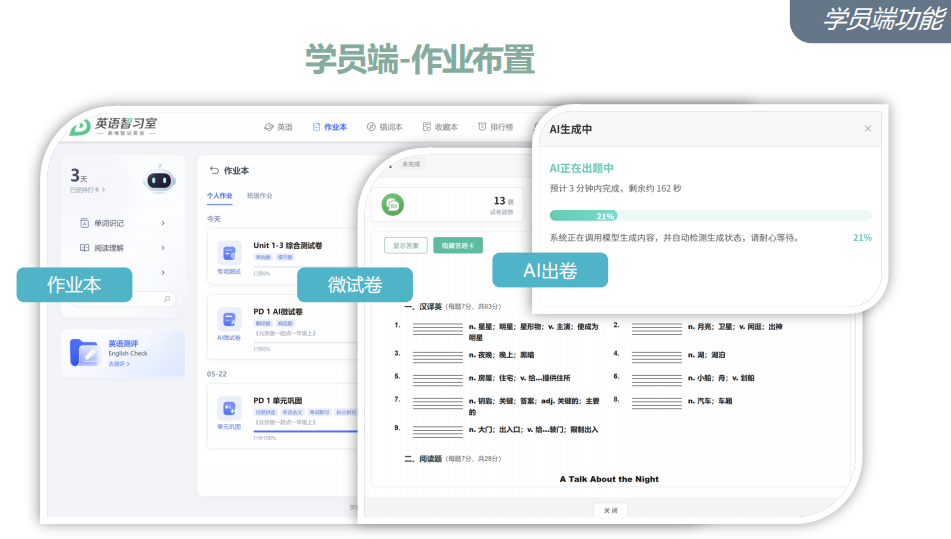Select the 作业本 top navigation tab
951x539 pixels.
tap(330, 127)
